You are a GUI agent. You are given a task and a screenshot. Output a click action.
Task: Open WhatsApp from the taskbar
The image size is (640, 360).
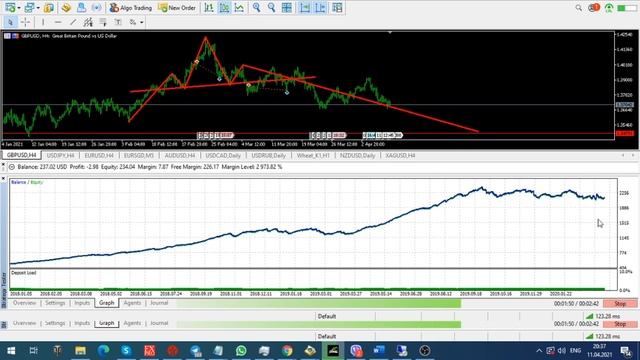[241, 351]
